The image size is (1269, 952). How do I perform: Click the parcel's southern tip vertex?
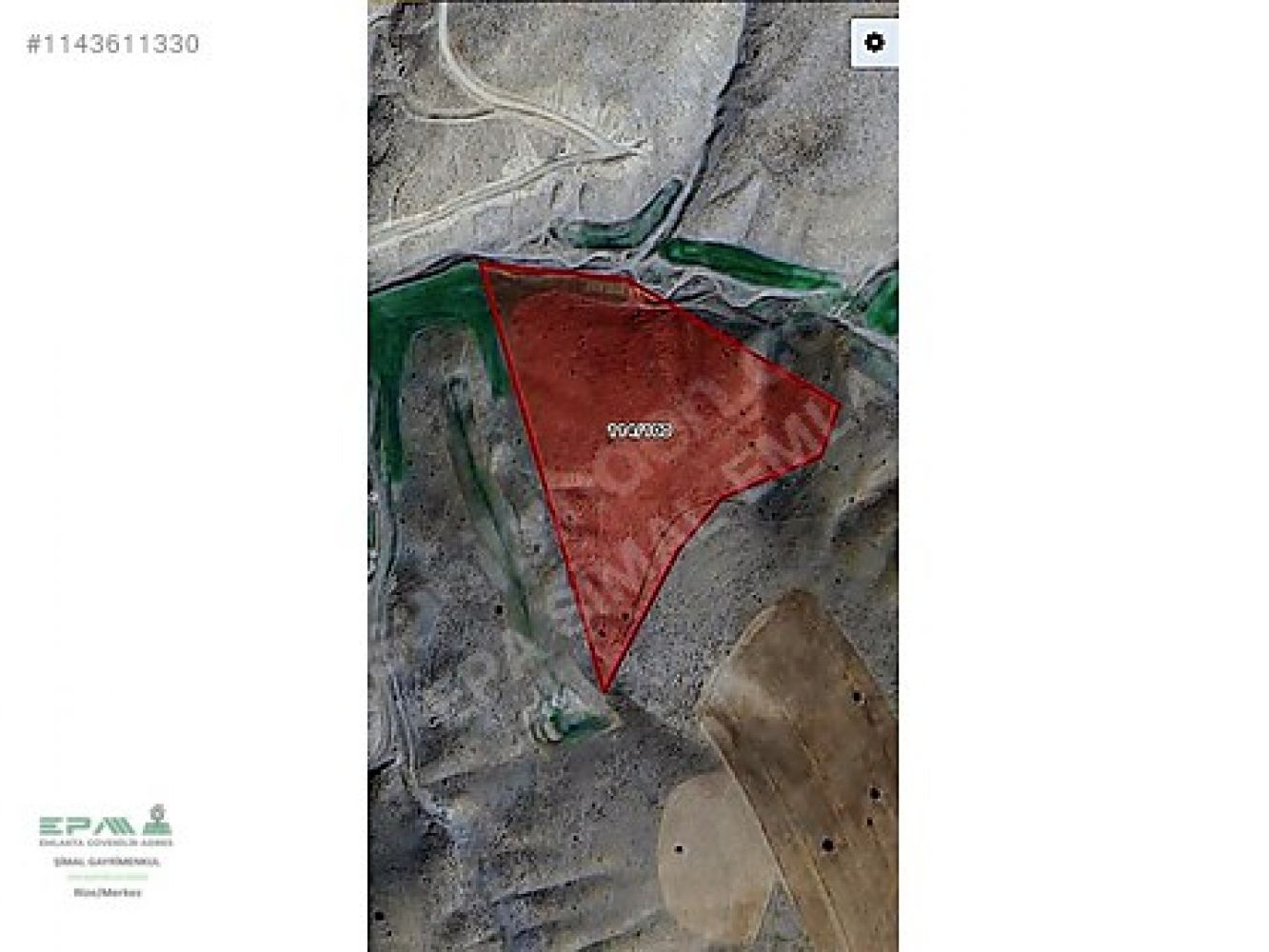pos(604,688)
